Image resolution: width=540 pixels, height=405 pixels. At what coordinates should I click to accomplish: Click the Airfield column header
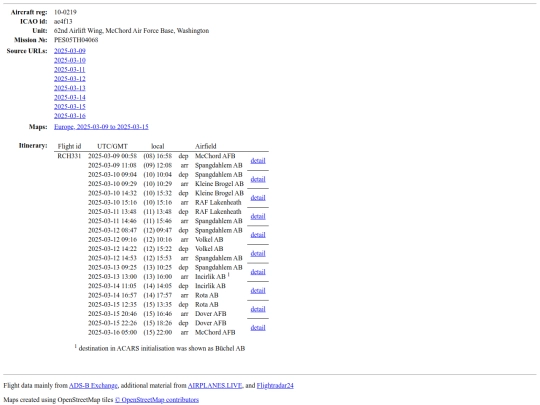click(206, 146)
